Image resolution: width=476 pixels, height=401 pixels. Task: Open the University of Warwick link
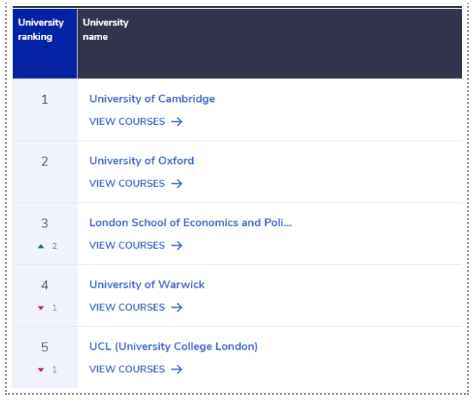(x=147, y=285)
